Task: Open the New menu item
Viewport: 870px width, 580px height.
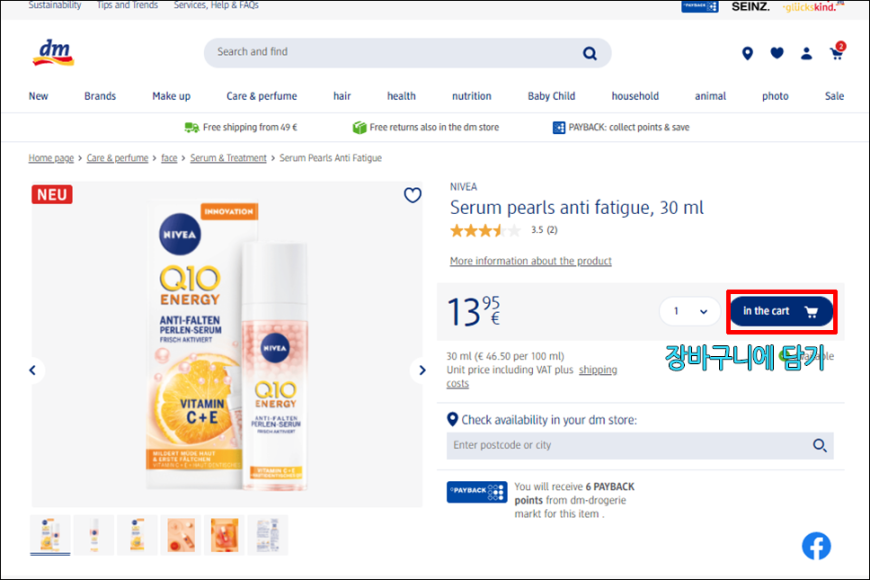Action: tap(38, 96)
